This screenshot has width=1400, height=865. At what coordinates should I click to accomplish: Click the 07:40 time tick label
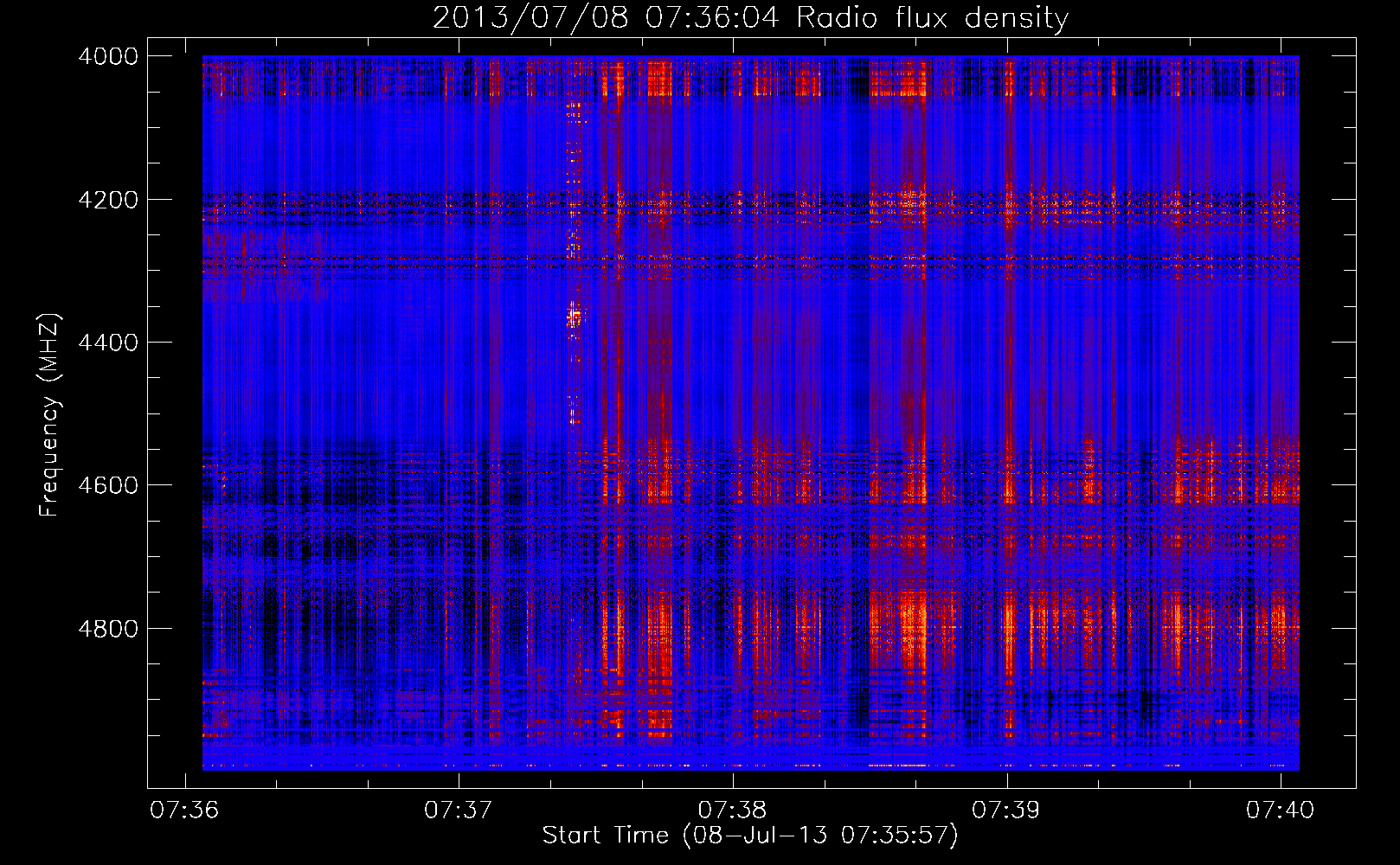click(x=1281, y=810)
